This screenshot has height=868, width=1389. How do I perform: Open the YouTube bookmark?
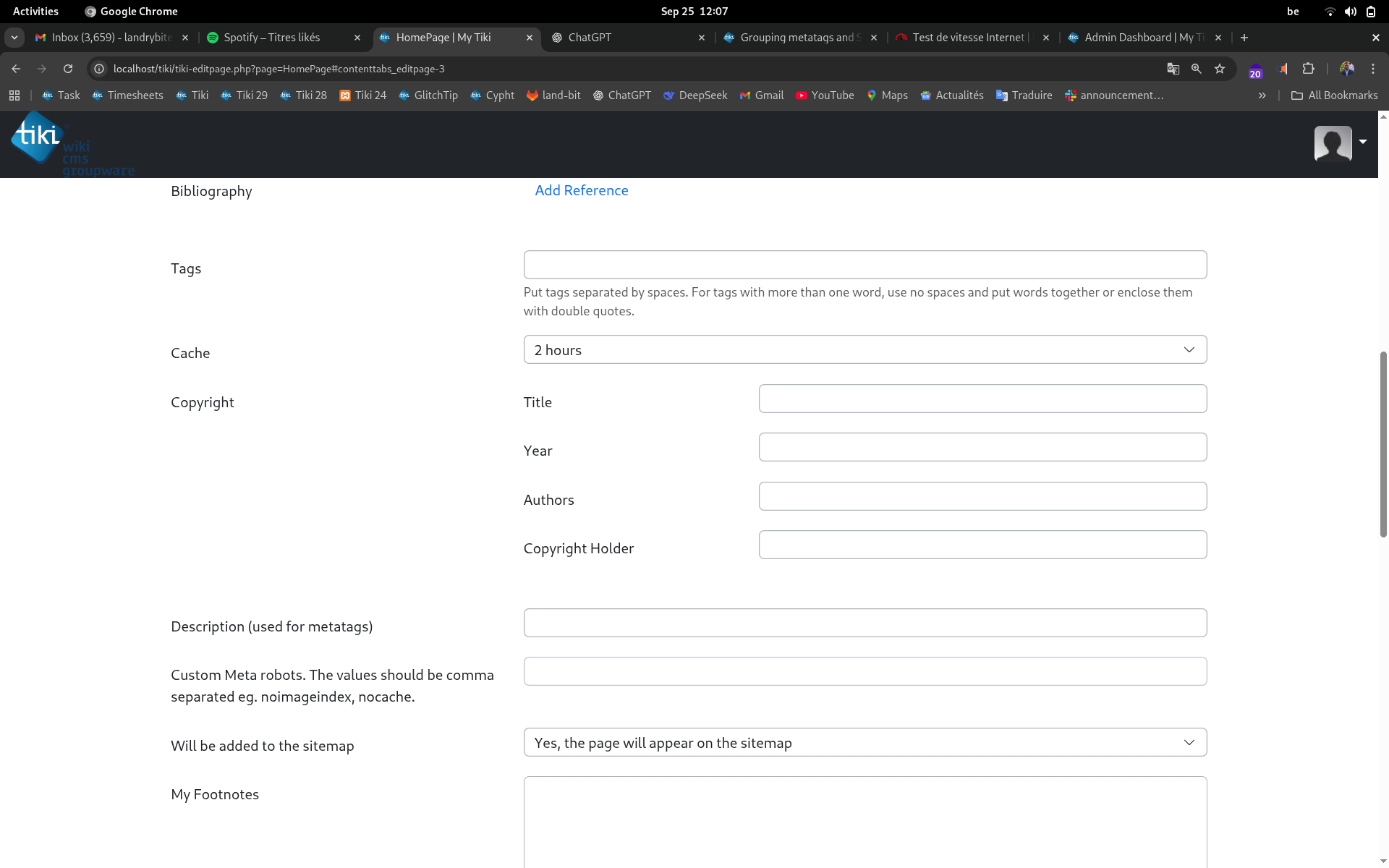tap(825, 95)
